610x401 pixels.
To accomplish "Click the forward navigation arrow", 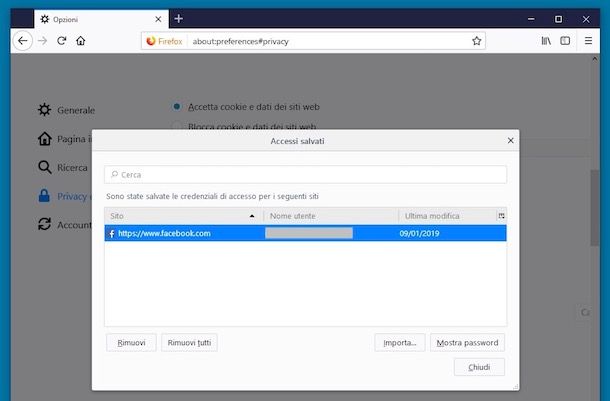I will click(42, 41).
